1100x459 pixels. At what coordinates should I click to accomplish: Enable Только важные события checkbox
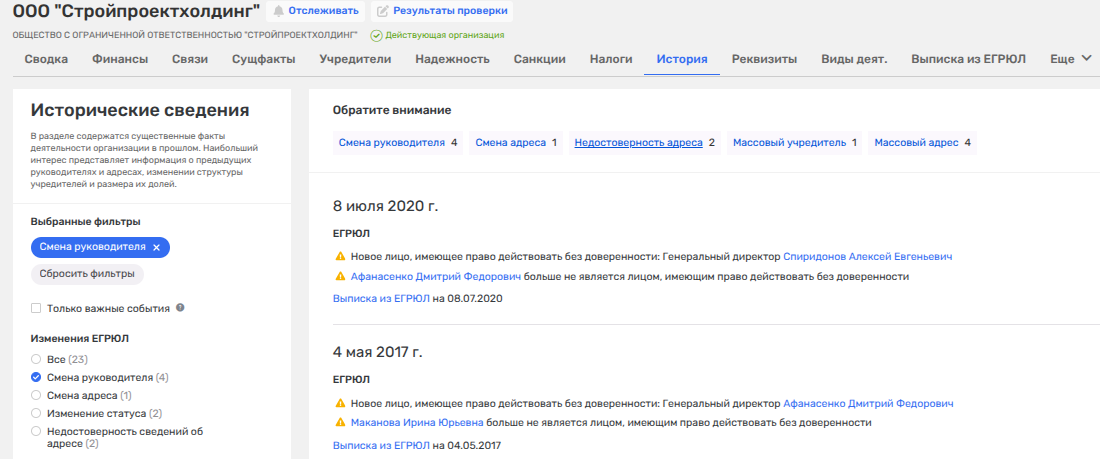36,308
